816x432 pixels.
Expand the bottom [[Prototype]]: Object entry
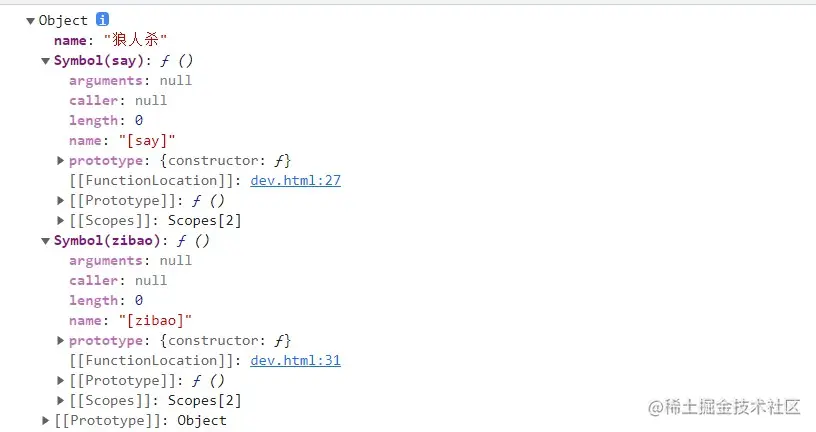tap(46, 421)
